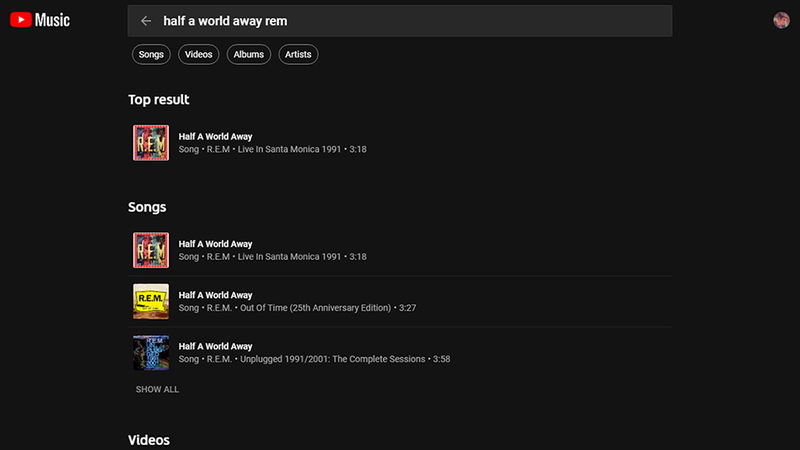This screenshot has height=450, width=800.
Task: Open top result 'Half A World Away' title
Action: (x=215, y=137)
